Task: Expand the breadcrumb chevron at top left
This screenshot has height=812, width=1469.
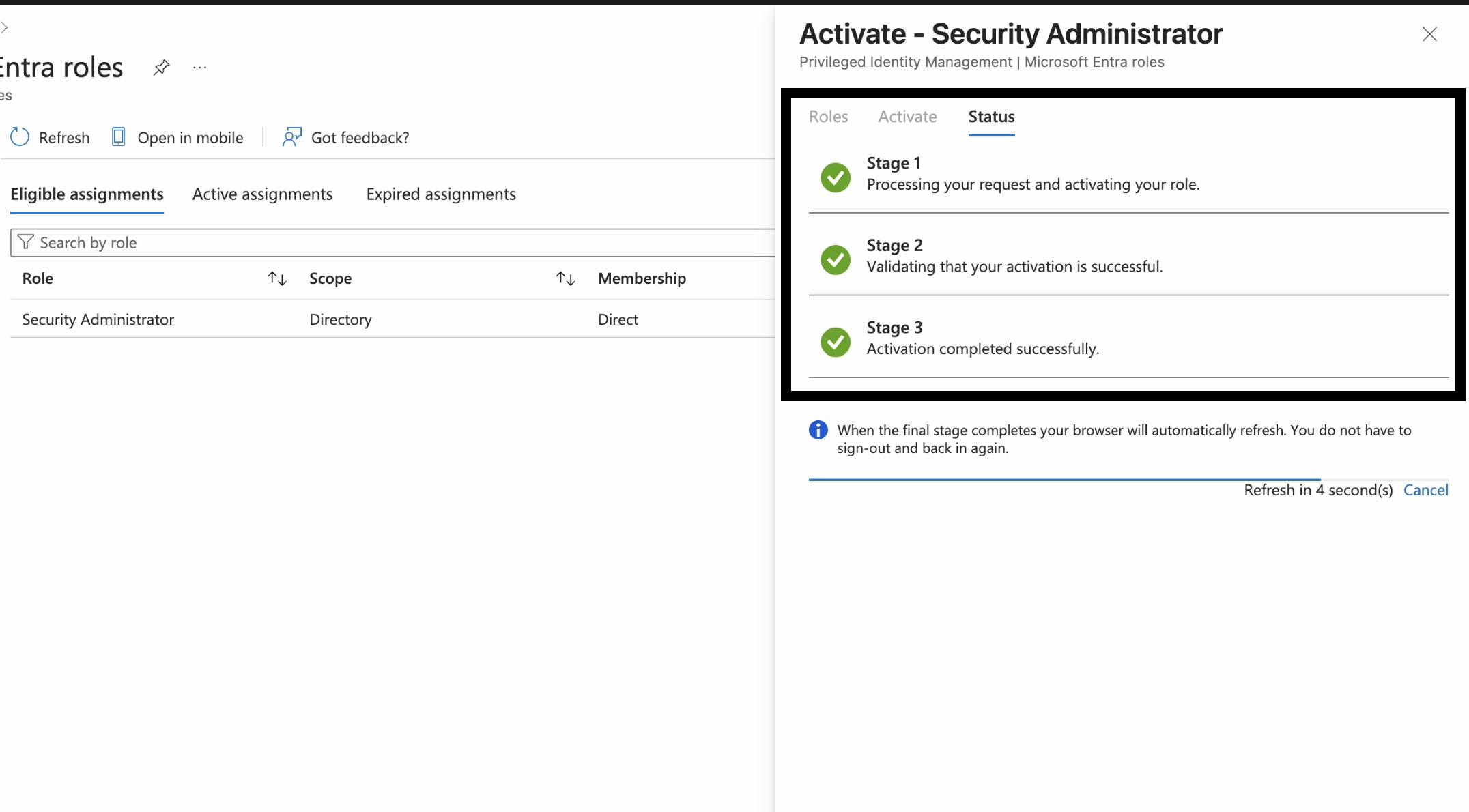Action: coord(4,27)
